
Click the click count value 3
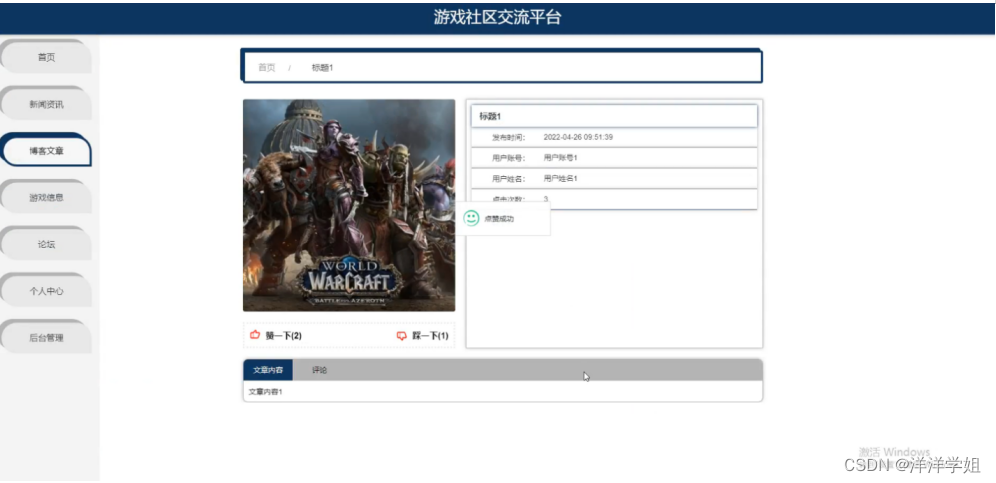pyautogui.click(x=546, y=199)
